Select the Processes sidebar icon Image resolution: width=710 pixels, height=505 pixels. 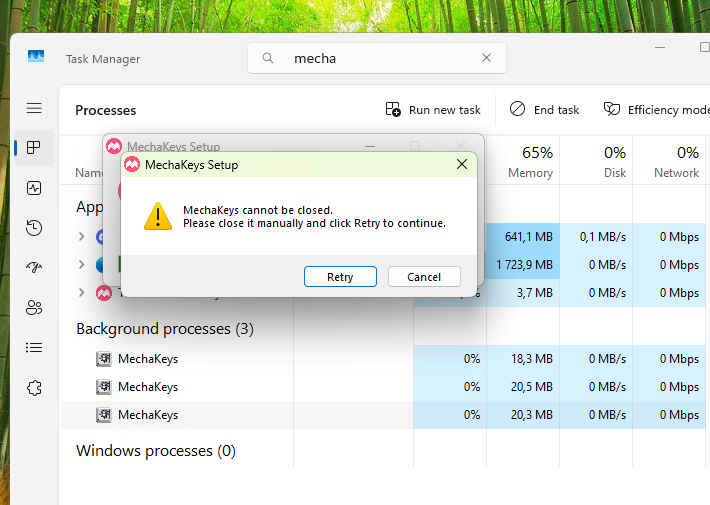coord(34,148)
